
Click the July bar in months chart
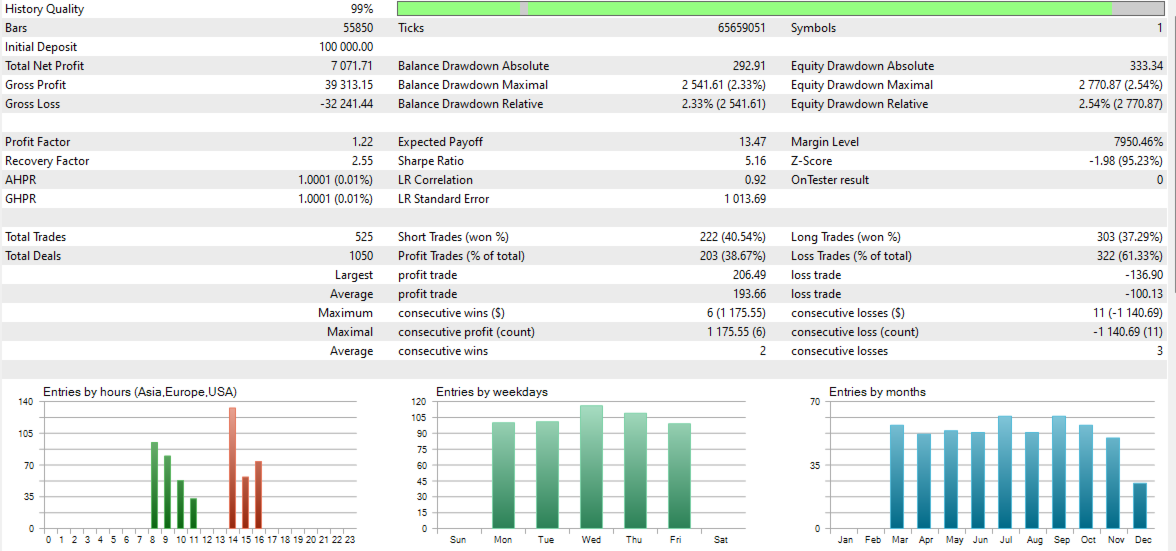[x=1005, y=472]
